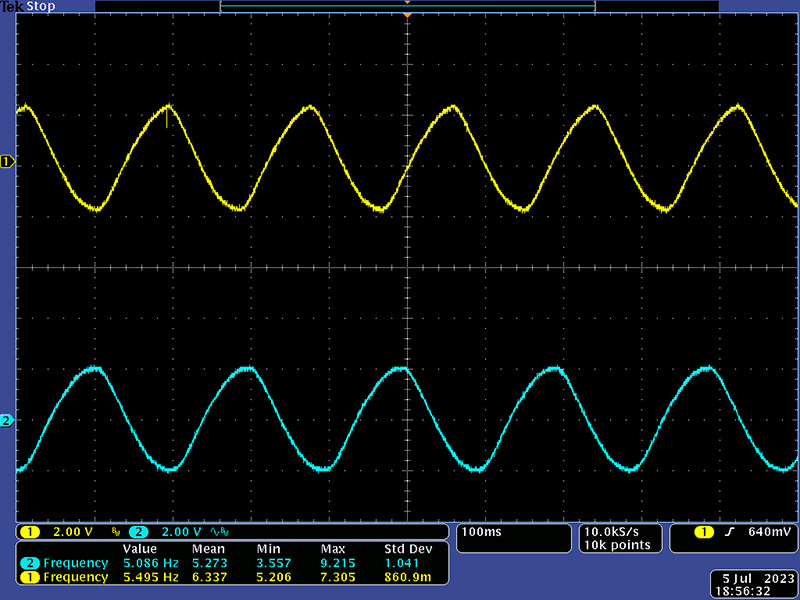Click the channel 1 bandwidth limit icon
This screenshot has height=600, width=800.
coord(116,533)
